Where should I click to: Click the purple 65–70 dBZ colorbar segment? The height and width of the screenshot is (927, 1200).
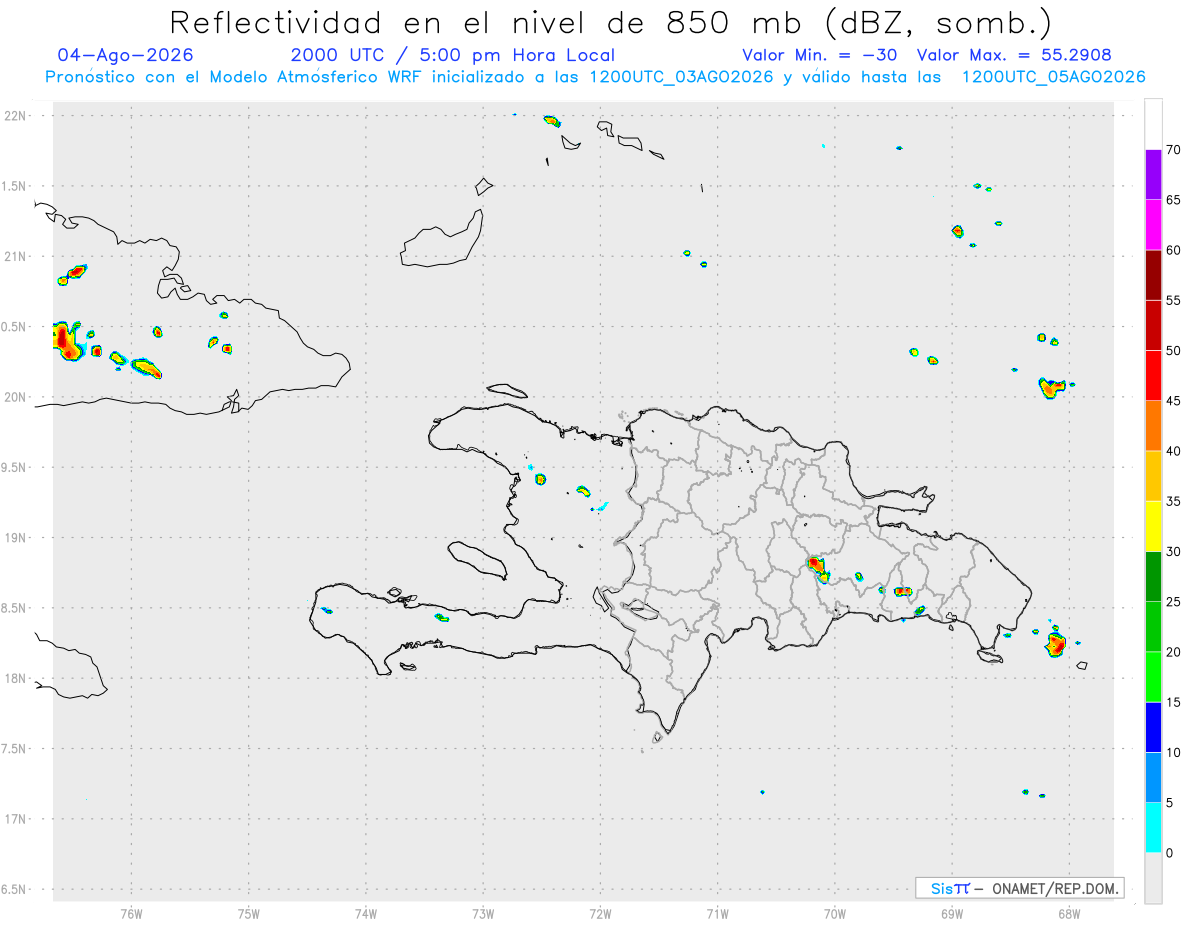click(x=1153, y=175)
